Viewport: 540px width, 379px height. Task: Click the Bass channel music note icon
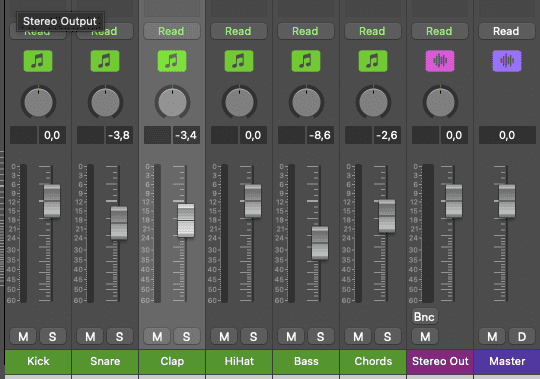pyautogui.click(x=306, y=61)
